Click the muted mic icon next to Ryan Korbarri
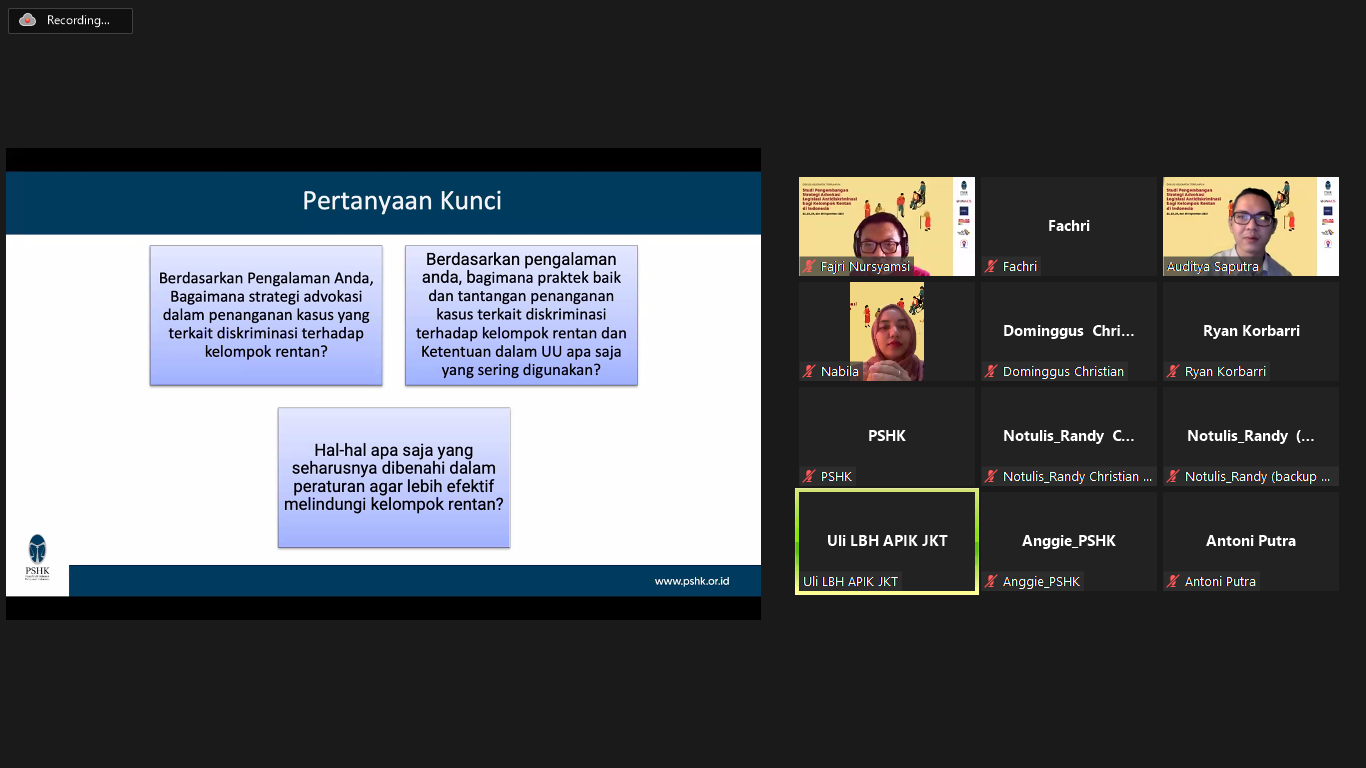The width and height of the screenshot is (1366, 768). [1172, 372]
